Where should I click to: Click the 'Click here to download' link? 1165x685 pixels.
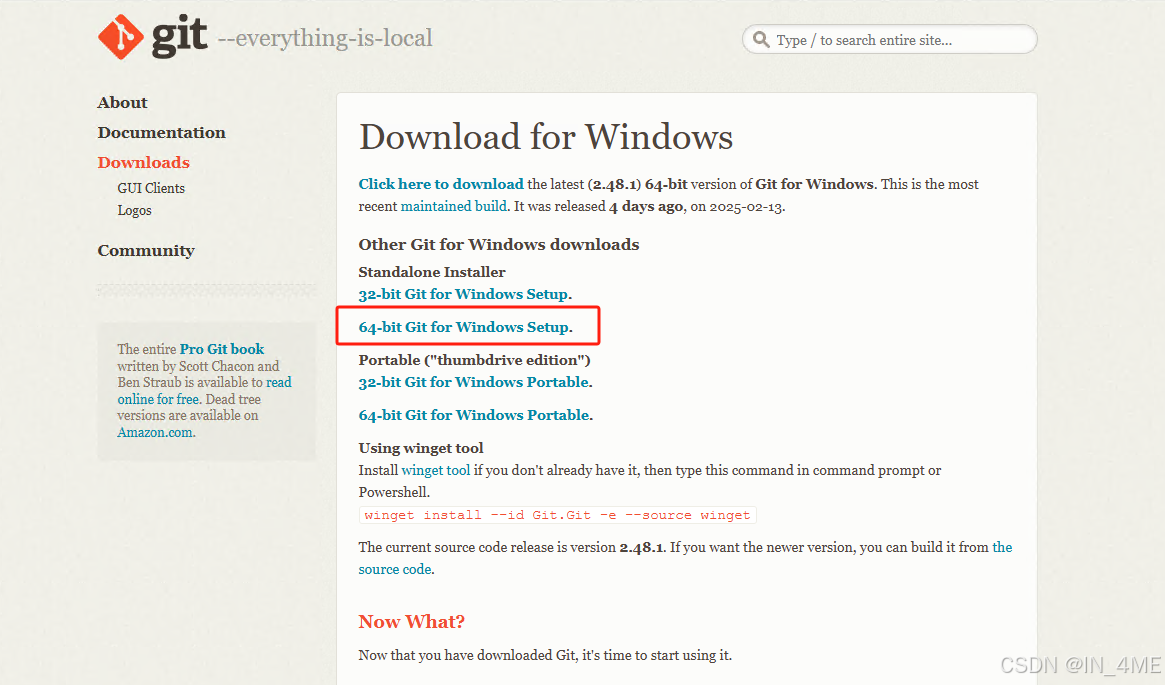(x=441, y=184)
